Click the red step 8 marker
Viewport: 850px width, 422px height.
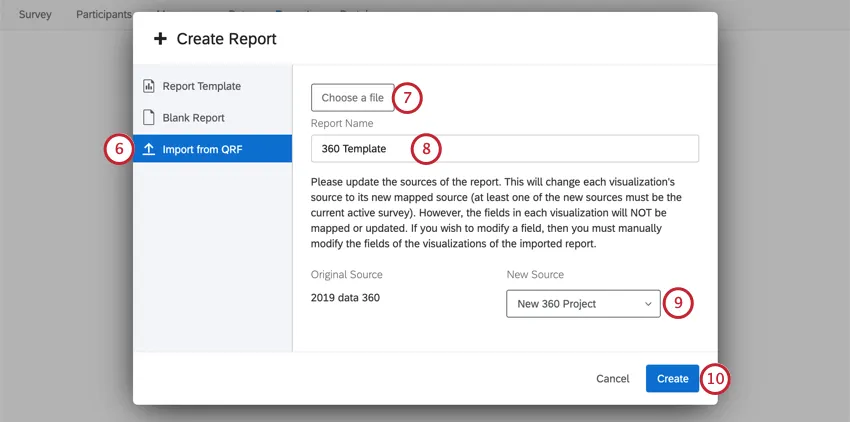pyautogui.click(x=426, y=149)
